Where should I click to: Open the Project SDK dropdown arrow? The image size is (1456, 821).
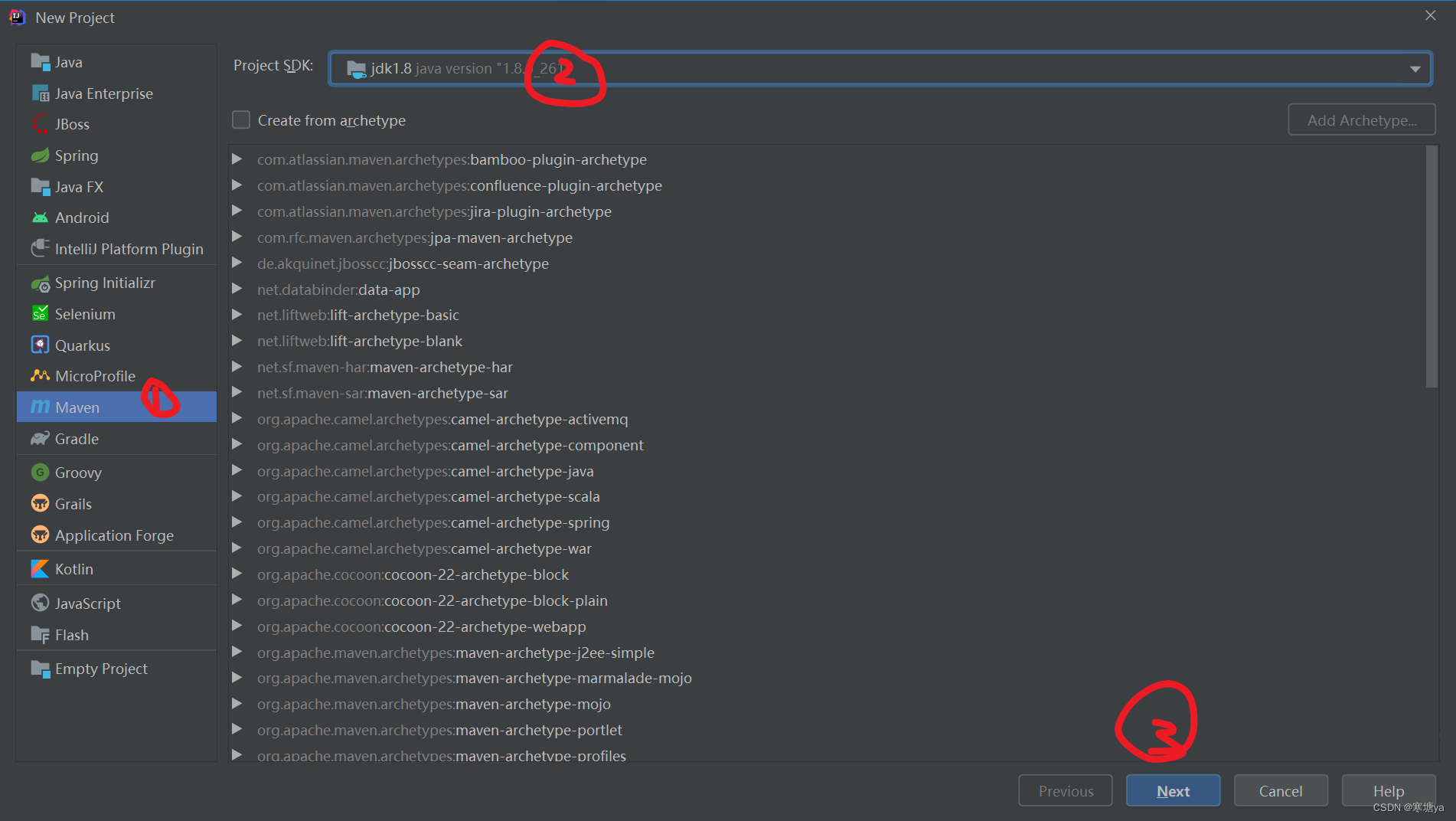point(1415,69)
